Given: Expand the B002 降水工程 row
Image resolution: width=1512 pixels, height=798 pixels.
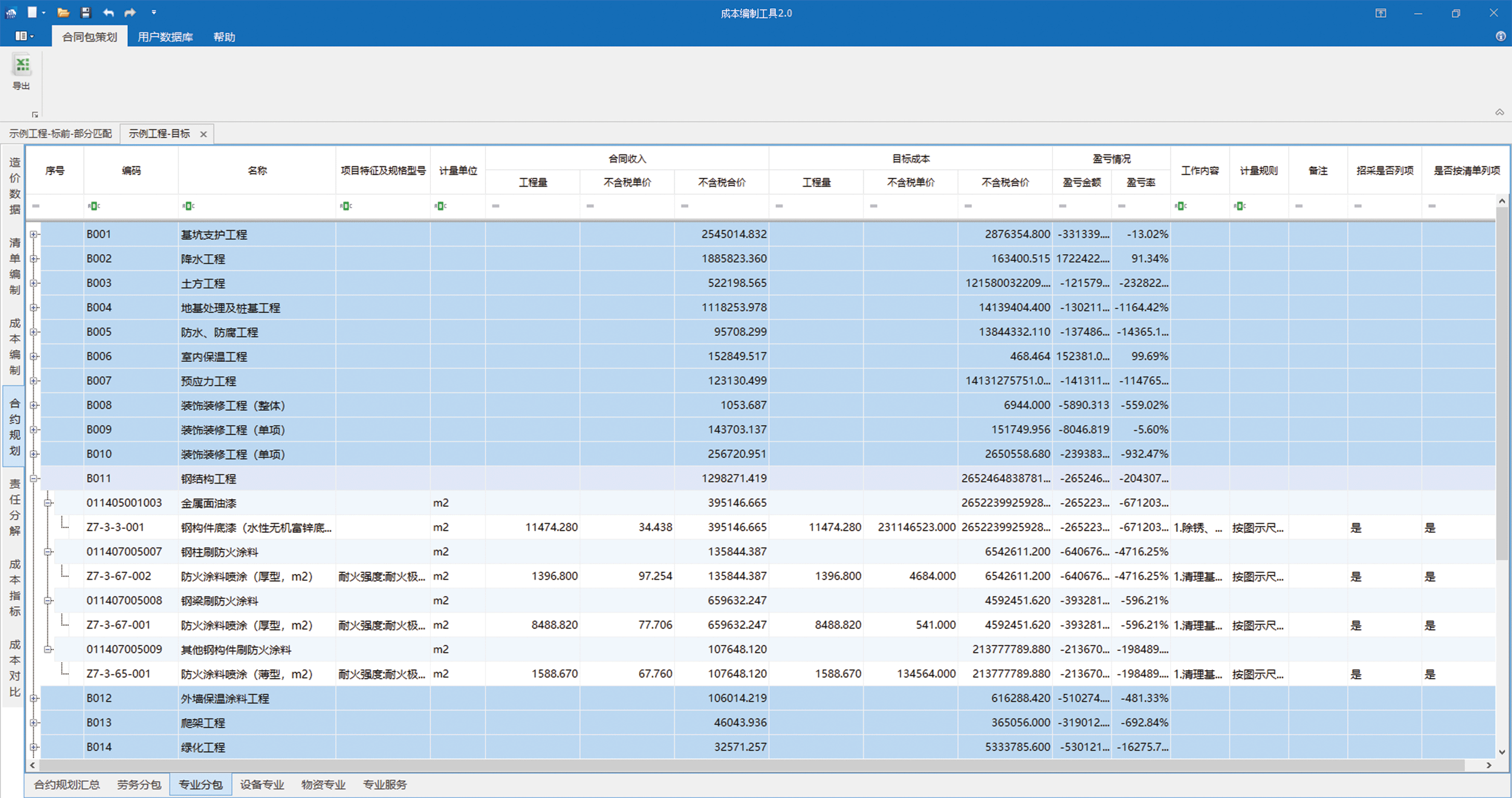Looking at the screenshot, I should pos(34,259).
